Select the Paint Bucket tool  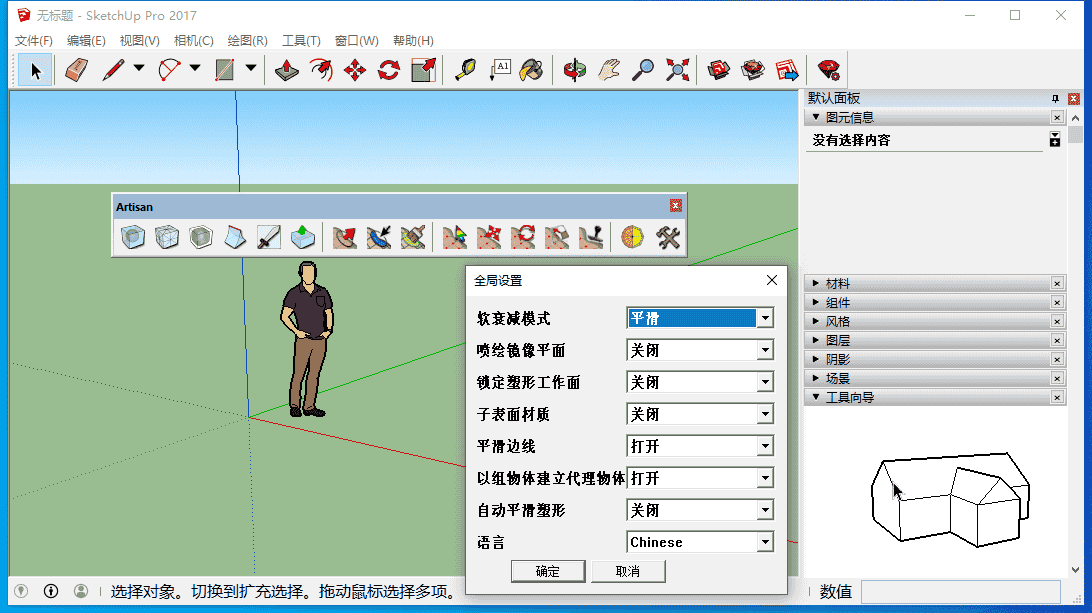532,70
